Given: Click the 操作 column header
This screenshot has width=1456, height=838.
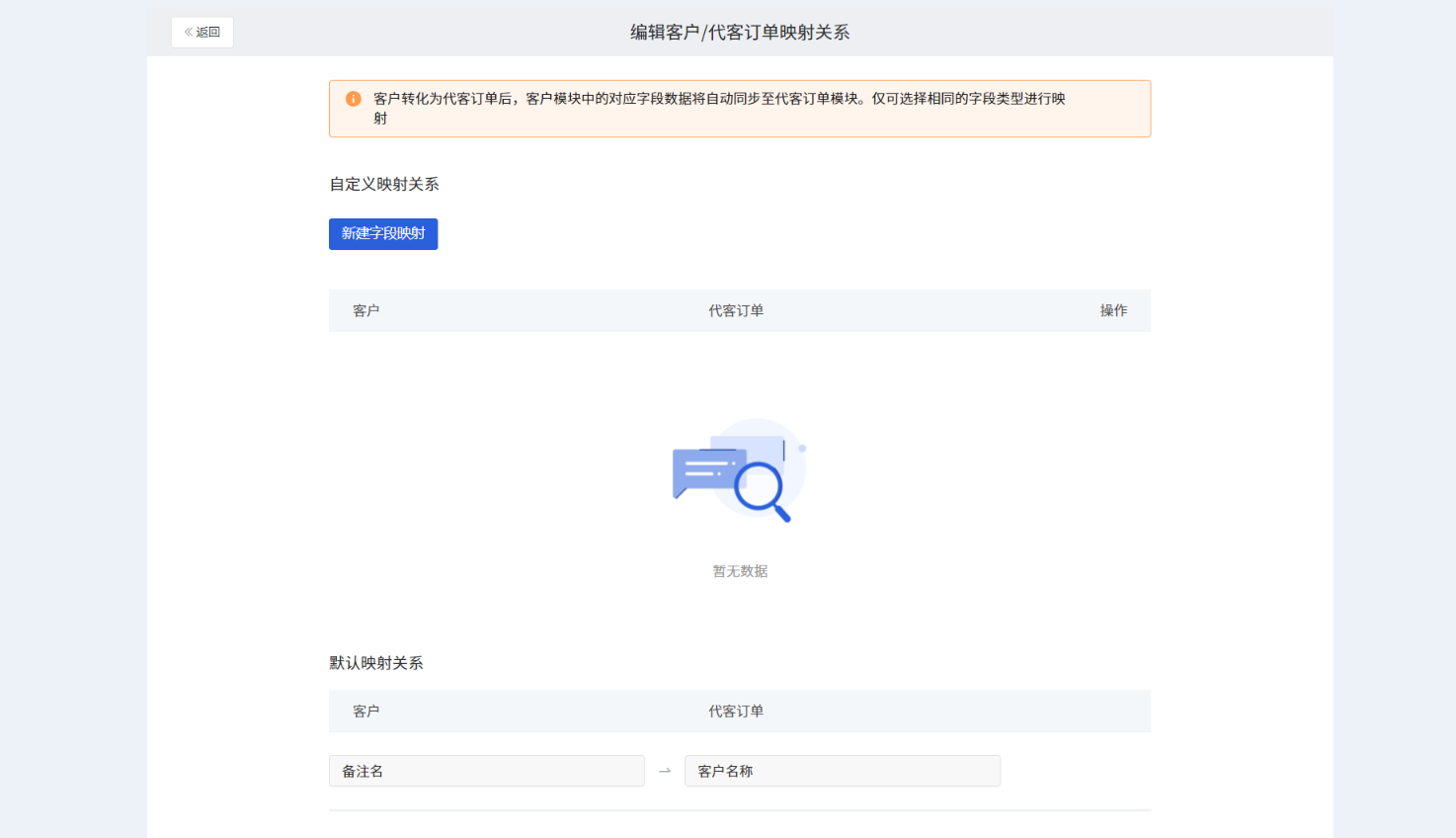Looking at the screenshot, I should click(1113, 310).
